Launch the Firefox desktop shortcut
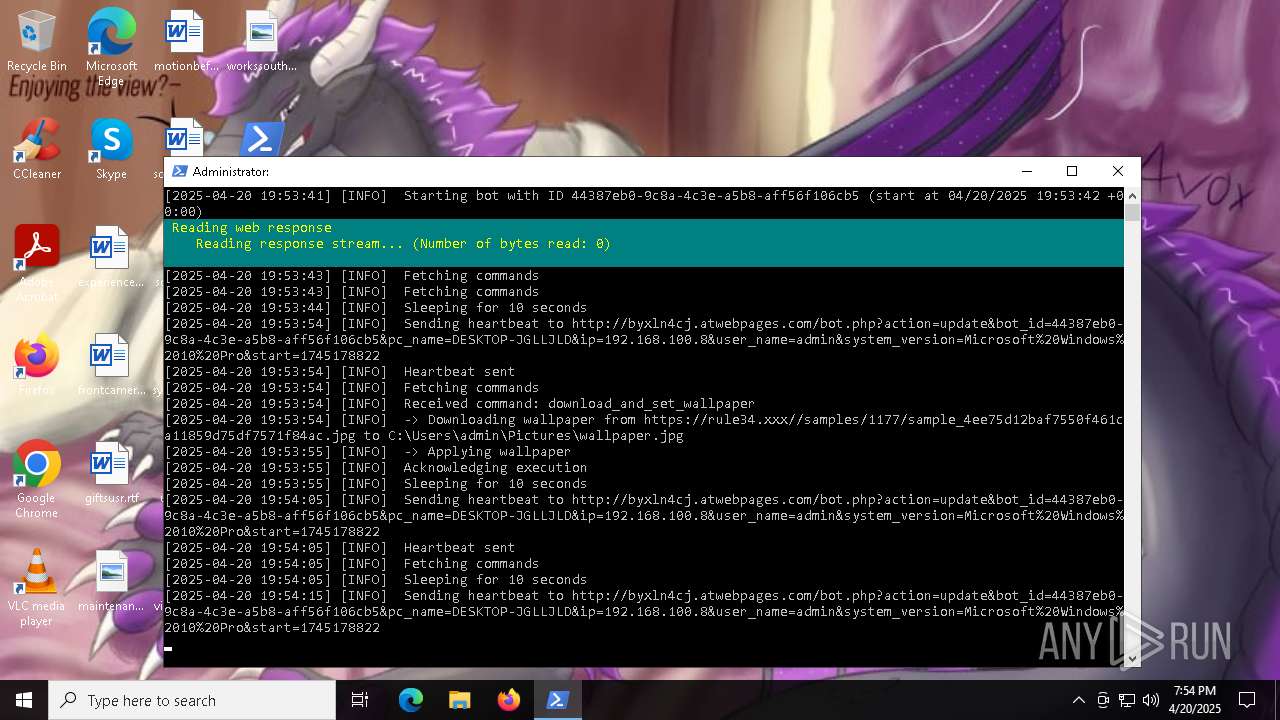 [37, 365]
